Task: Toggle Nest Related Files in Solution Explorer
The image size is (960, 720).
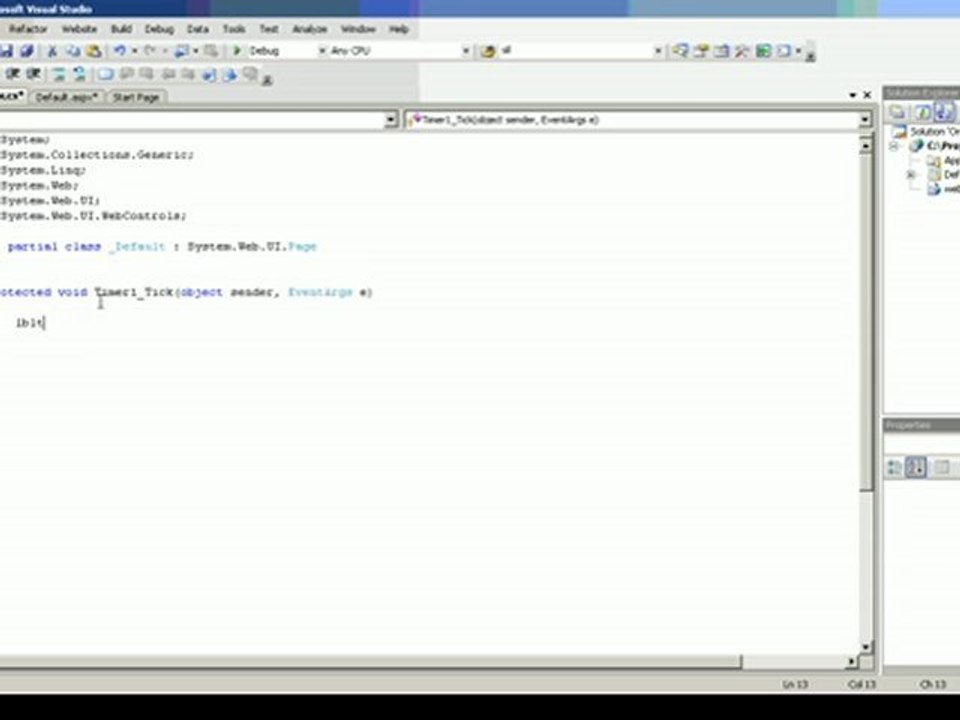Action: coord(943,112)
